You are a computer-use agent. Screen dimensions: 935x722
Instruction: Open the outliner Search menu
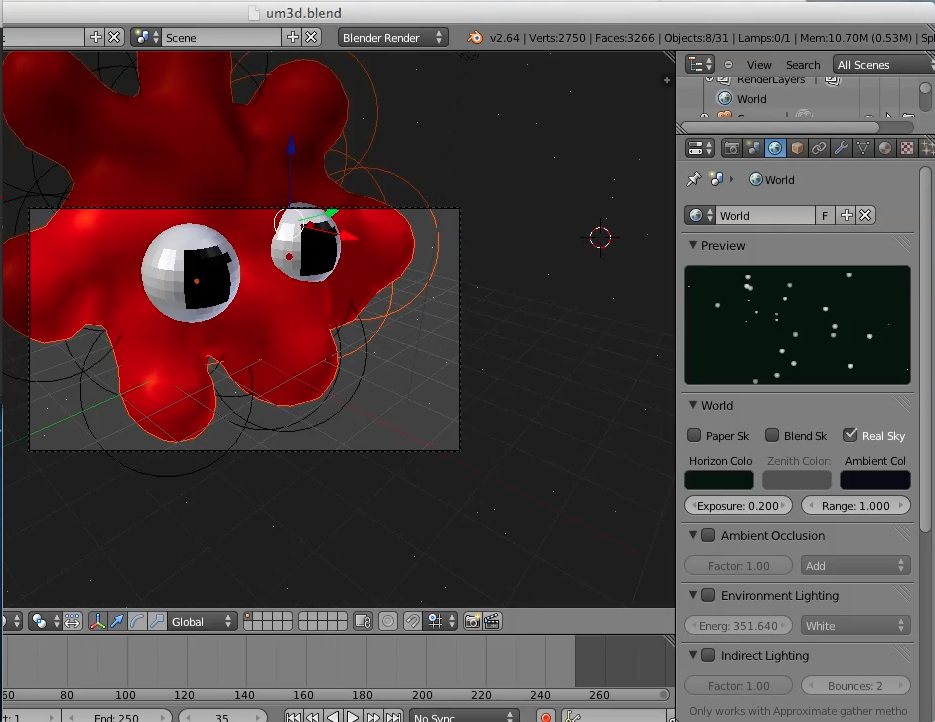[802, 65]
